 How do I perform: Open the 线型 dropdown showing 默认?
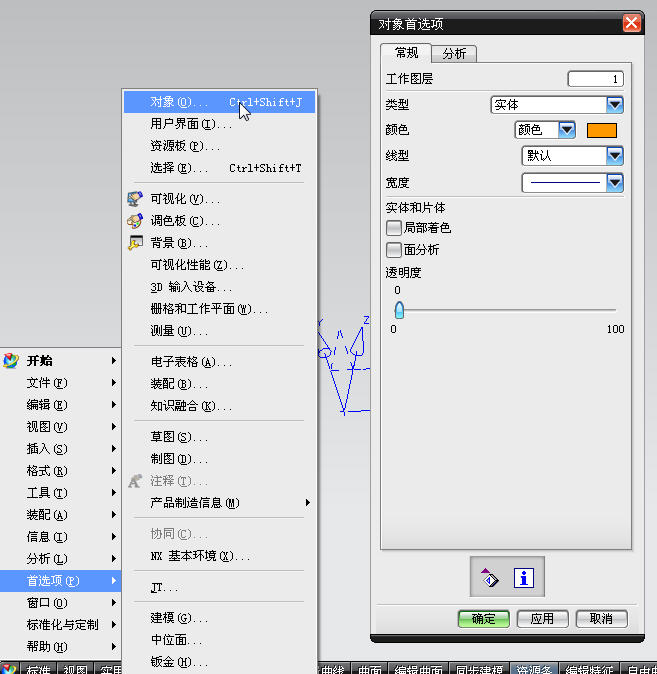pos(572,156)
